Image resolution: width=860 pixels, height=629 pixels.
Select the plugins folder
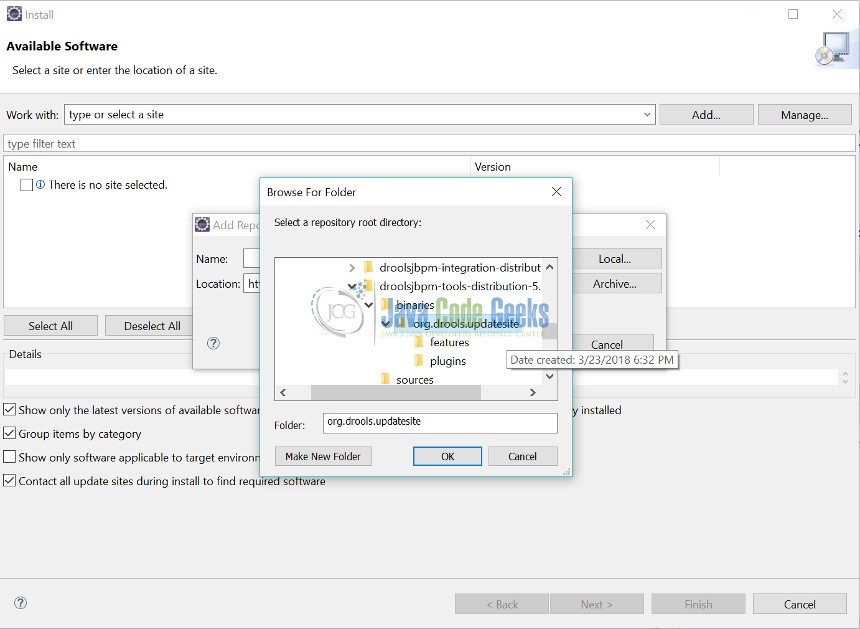[x=448, y=361]
